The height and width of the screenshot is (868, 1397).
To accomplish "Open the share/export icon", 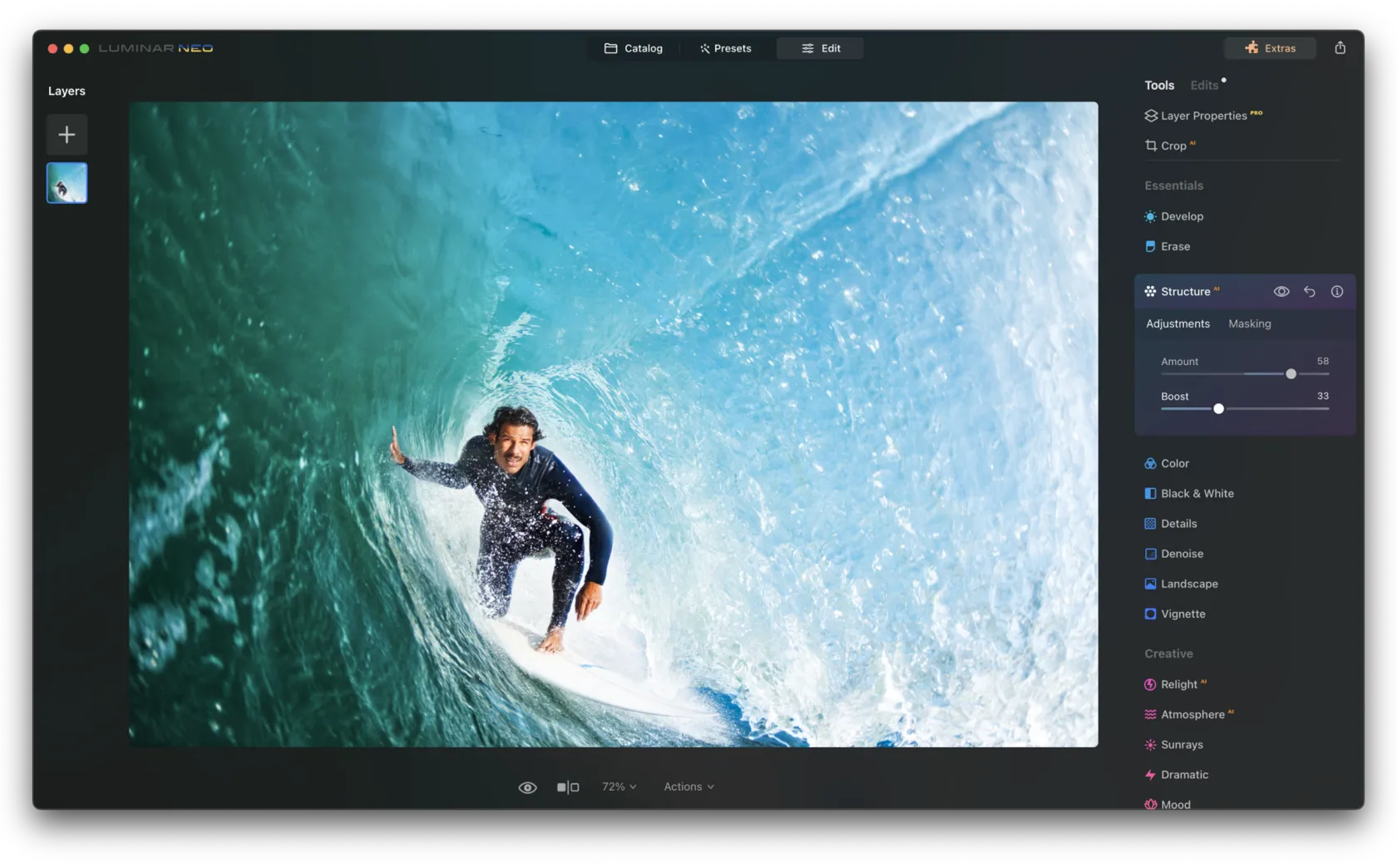I will click(1340, 48).
